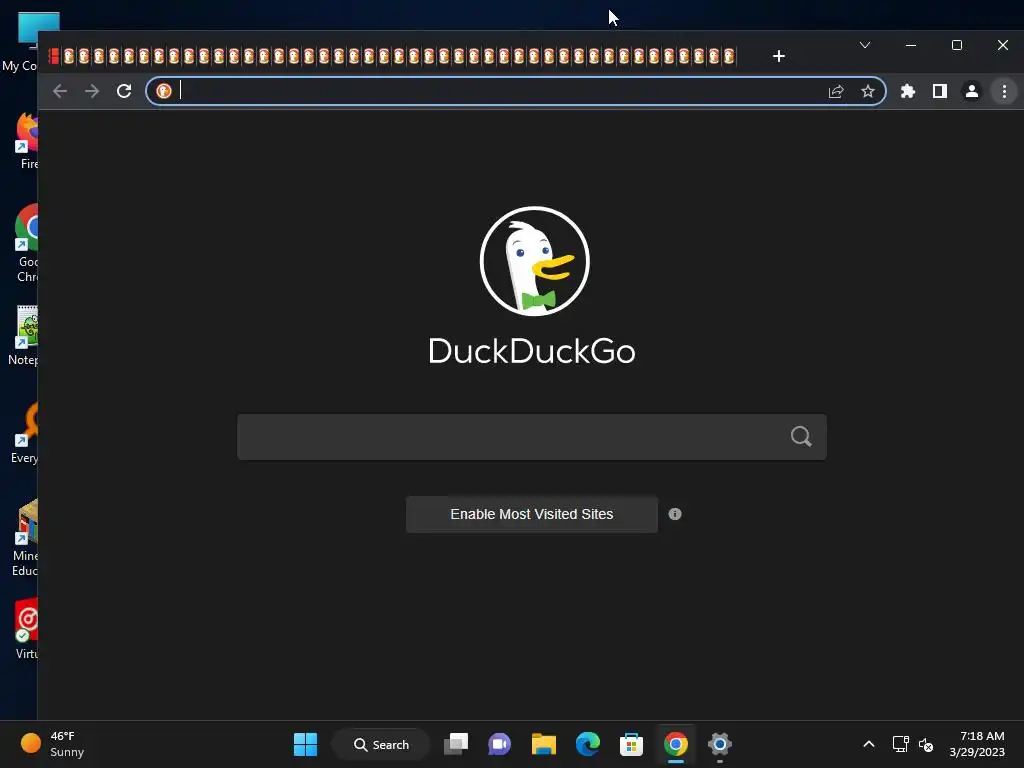Go forward using the browser forward arrow

point(92,91)
